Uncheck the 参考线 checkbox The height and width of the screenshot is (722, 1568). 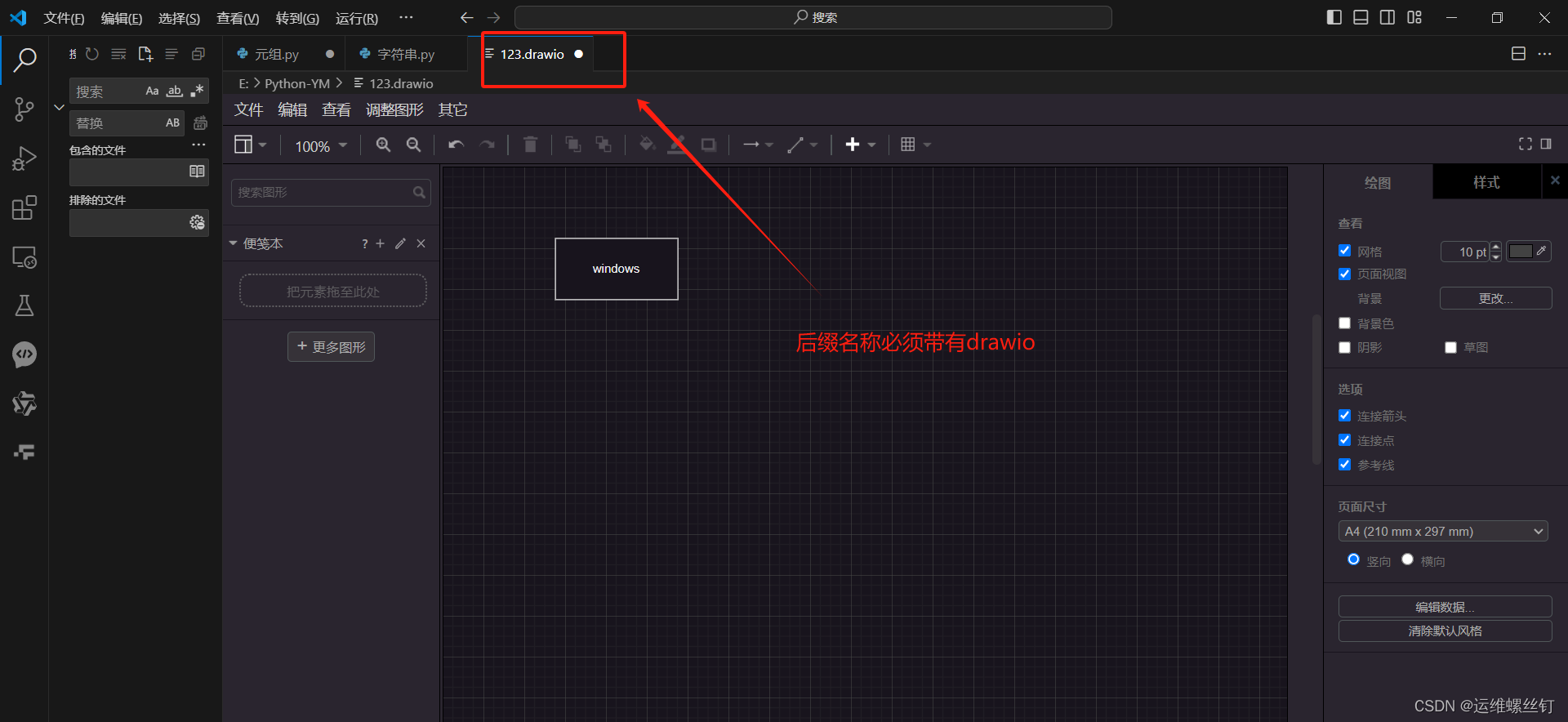1344,465
